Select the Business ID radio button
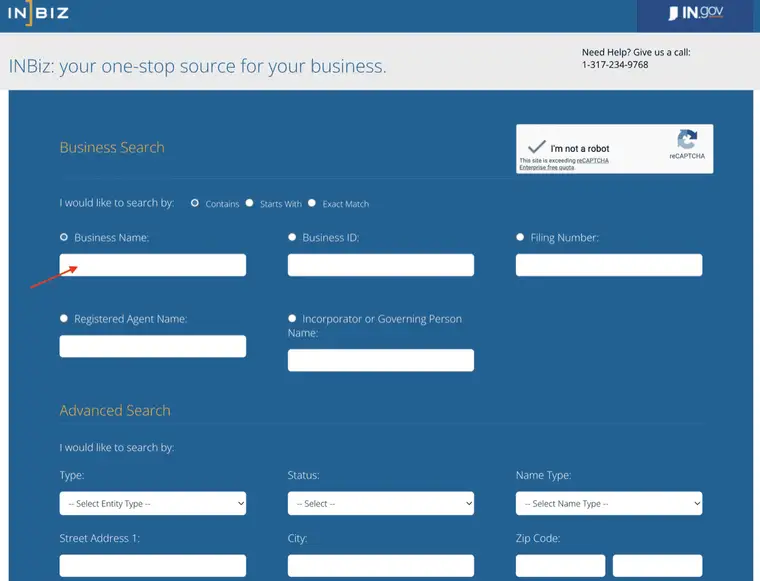The height and width of the screenshot is (581, 760). [x=292, y=237]
